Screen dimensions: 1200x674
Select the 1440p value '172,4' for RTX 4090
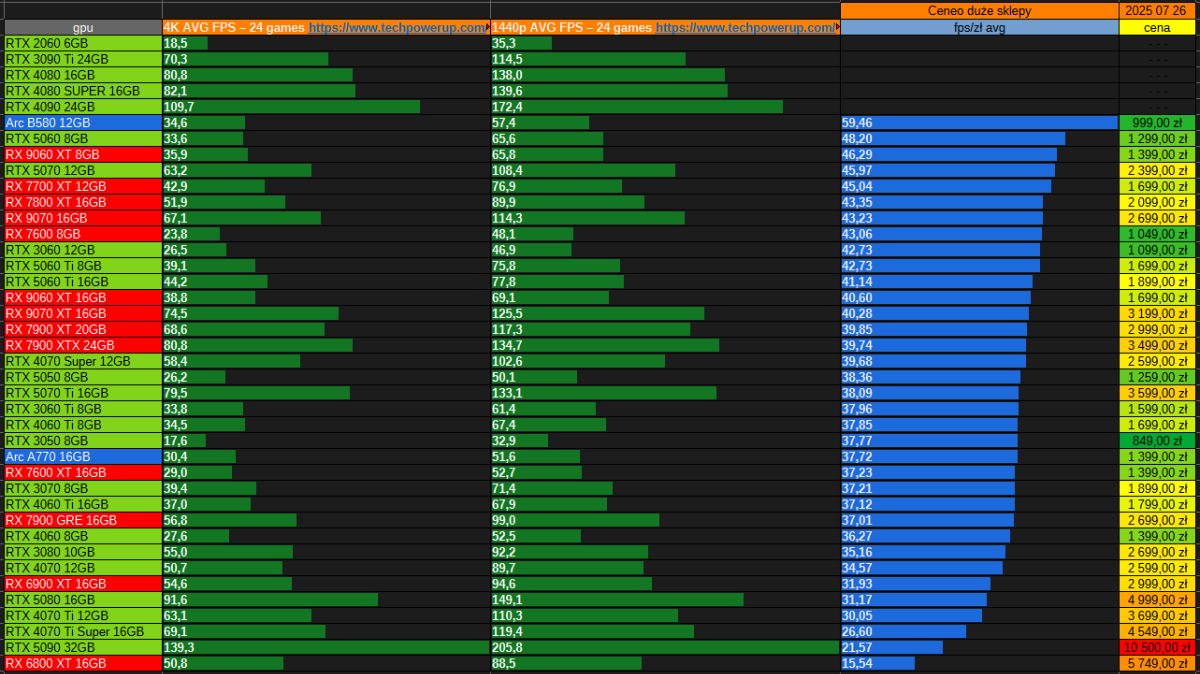507,107
